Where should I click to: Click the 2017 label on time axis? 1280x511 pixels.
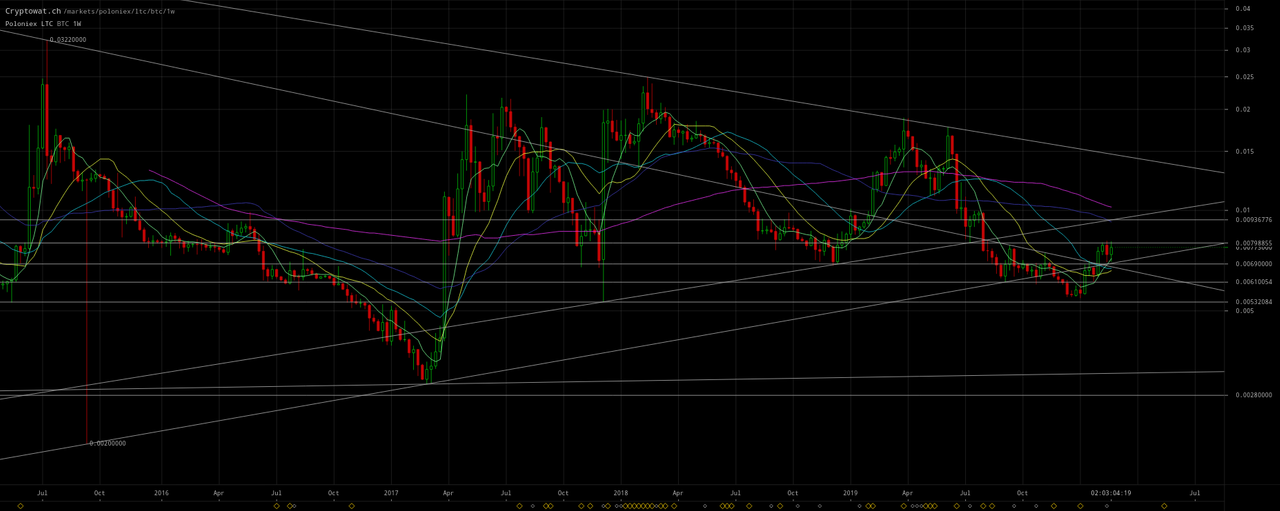pos(391,493)
